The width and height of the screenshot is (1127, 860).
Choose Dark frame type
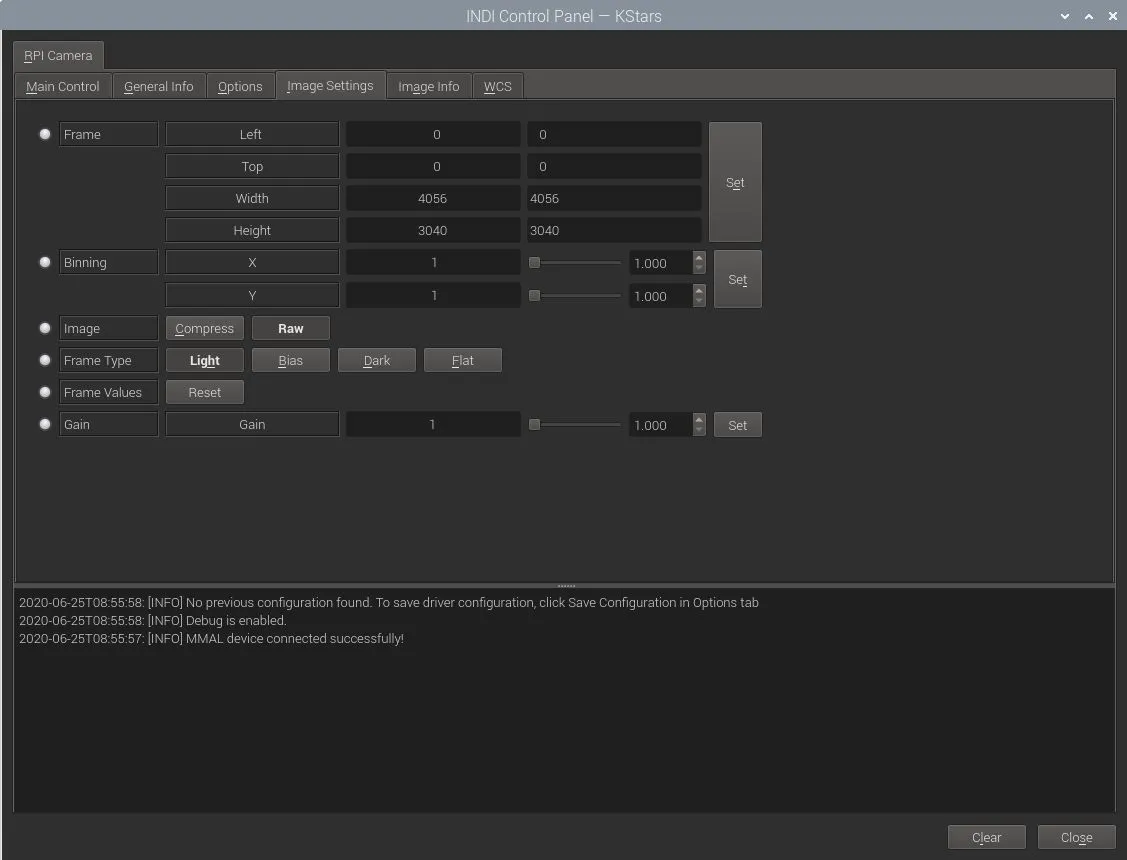[x=377, y=361]
